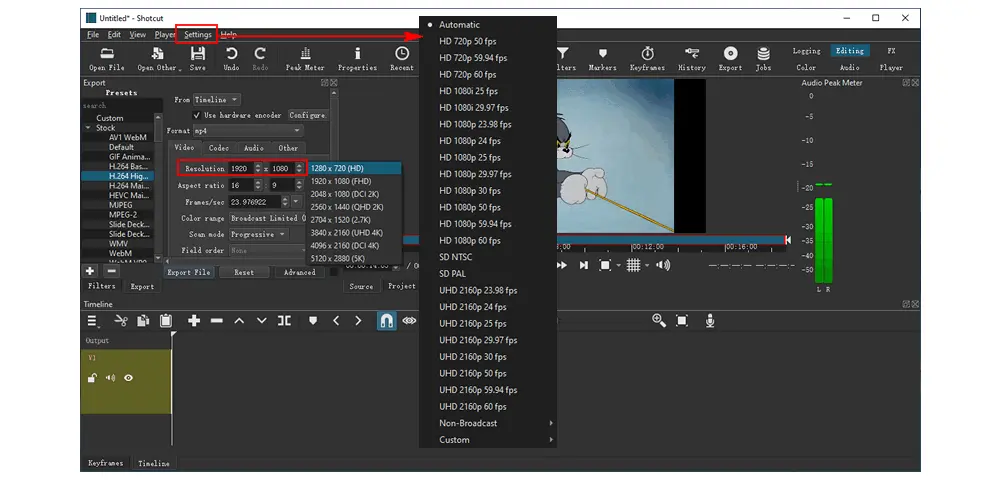This screenshot has width=1000, height=480.
Task: Toggle Use hardware encoder checkbox
Action: pos(197,115)
